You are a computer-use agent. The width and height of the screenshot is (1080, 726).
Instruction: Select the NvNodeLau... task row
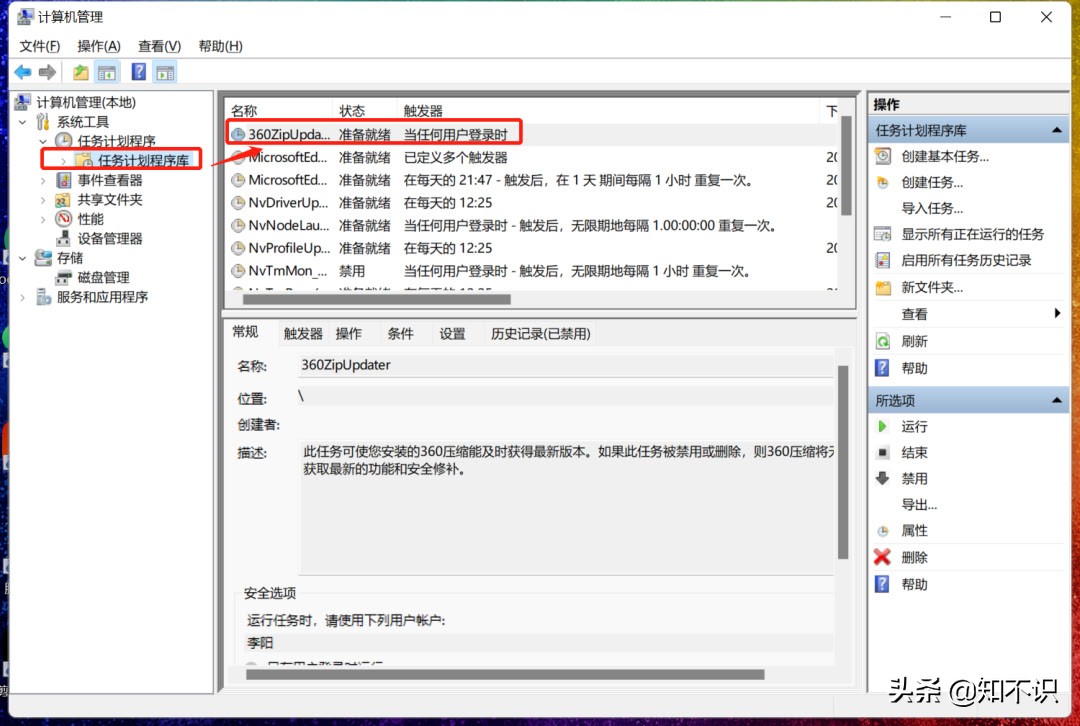(532, 225)
